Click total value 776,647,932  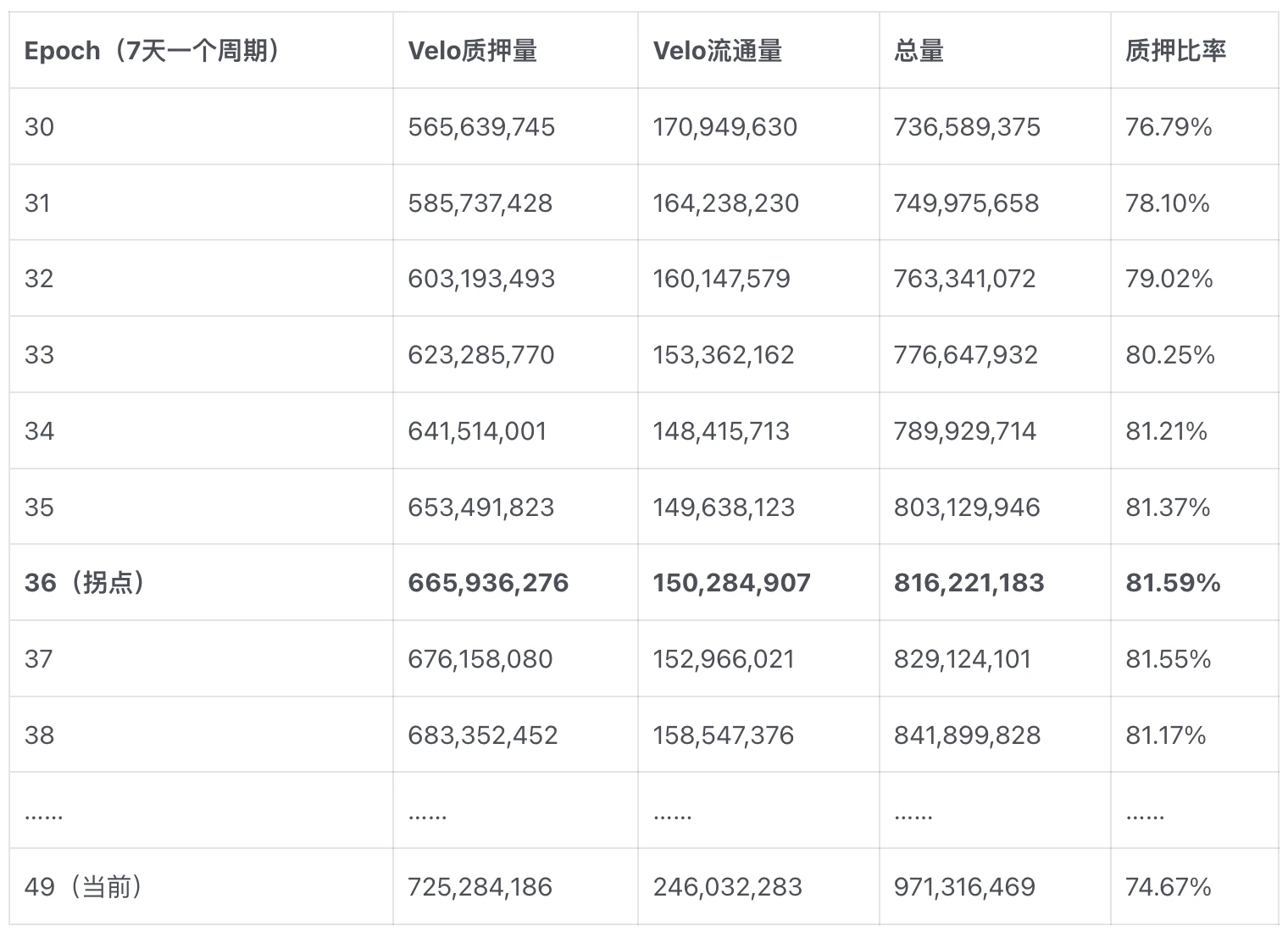tap(965, 355)
